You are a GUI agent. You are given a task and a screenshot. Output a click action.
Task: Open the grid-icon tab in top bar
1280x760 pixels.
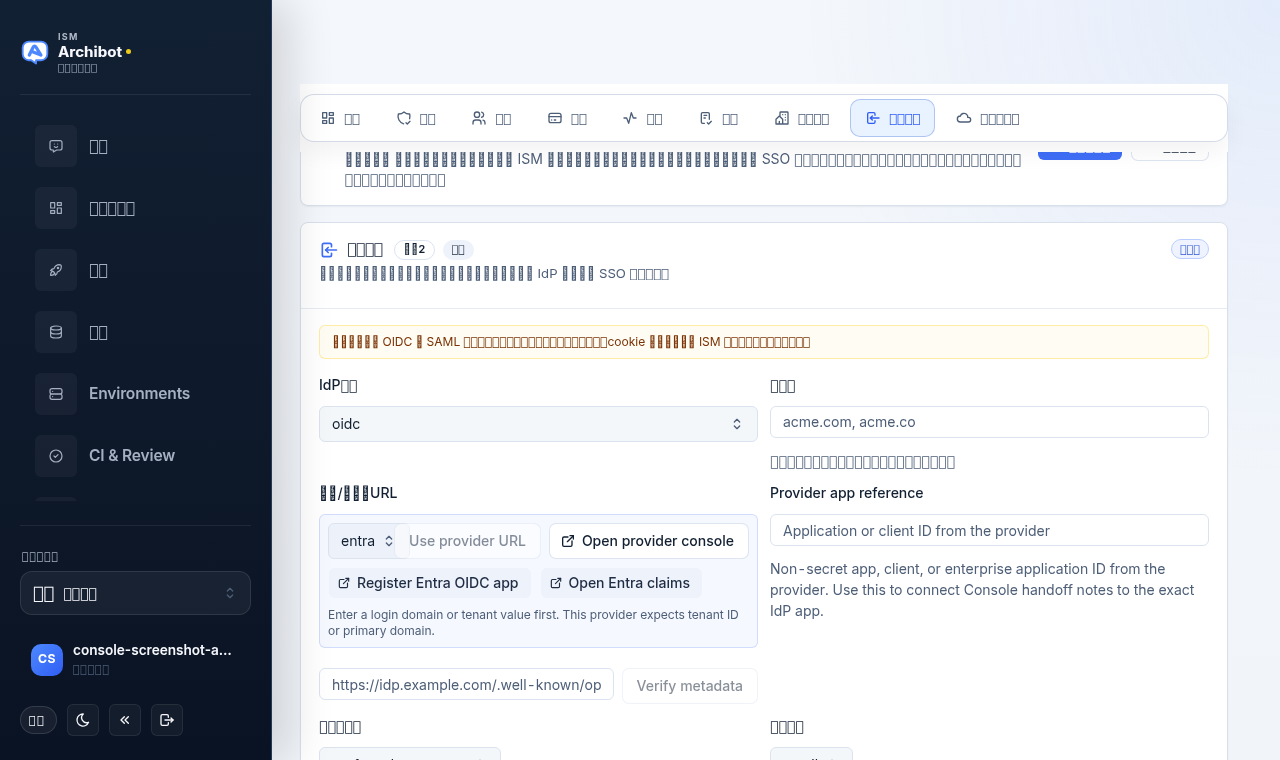pyautogui.click(x=340, y=118)
